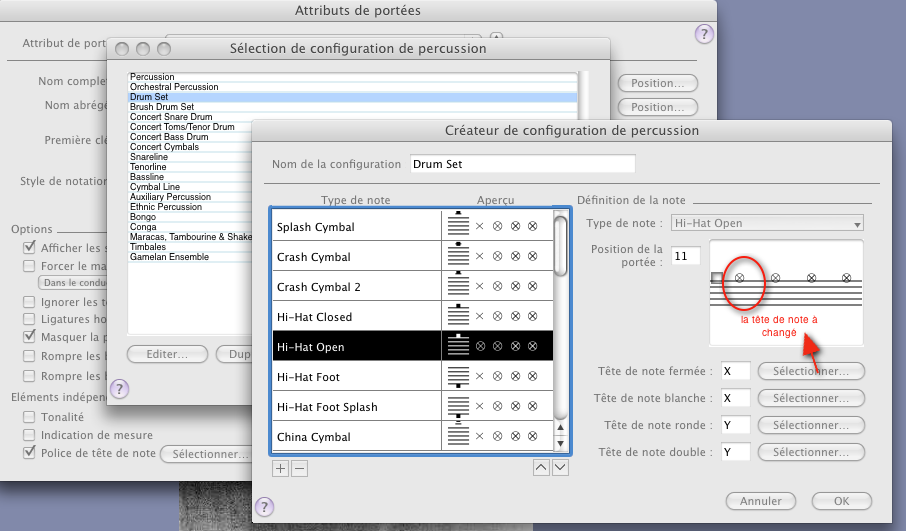Select Crash Cymbal 2 in note list
Viewport: 906px width, 531px height.
click(357, 287)
